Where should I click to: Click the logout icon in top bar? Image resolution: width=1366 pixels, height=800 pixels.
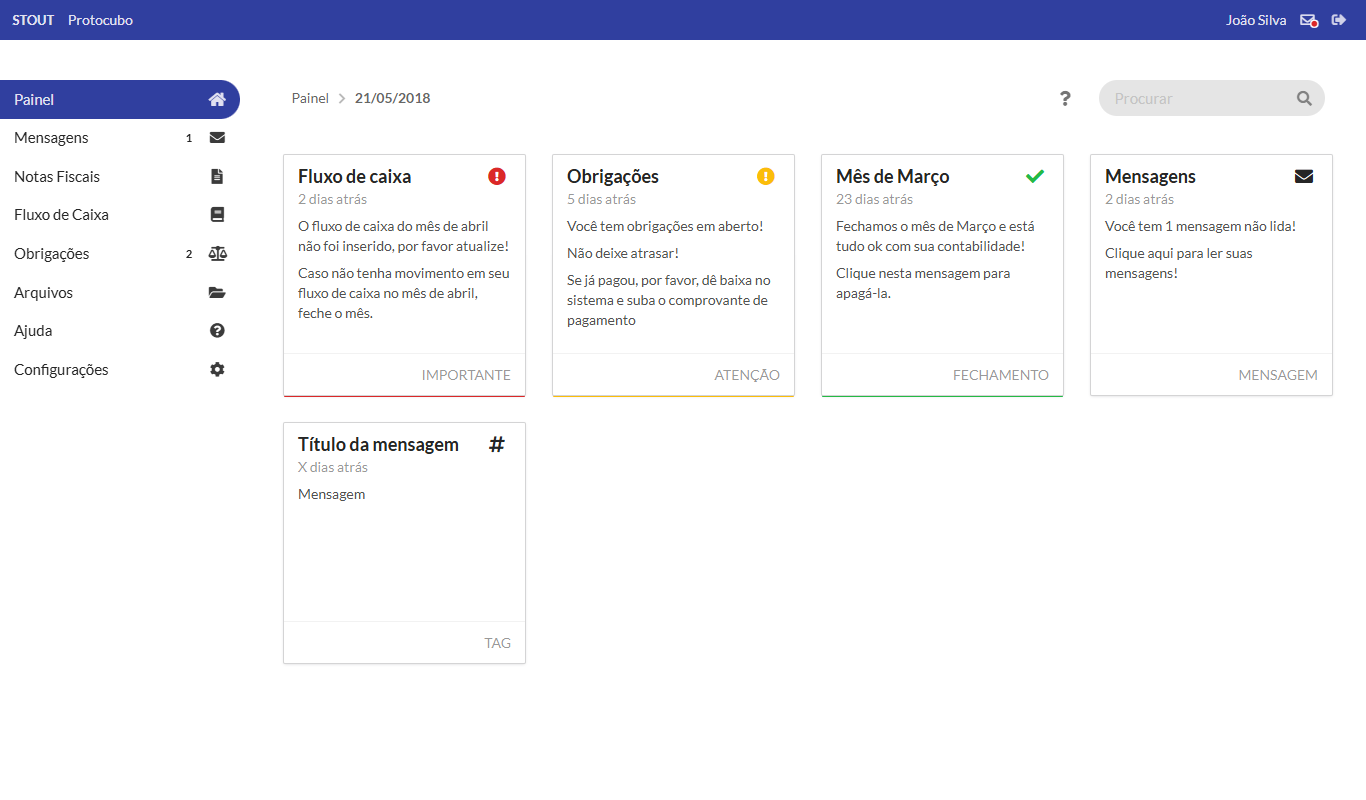pyautogui.click(x=1339, y=20)
